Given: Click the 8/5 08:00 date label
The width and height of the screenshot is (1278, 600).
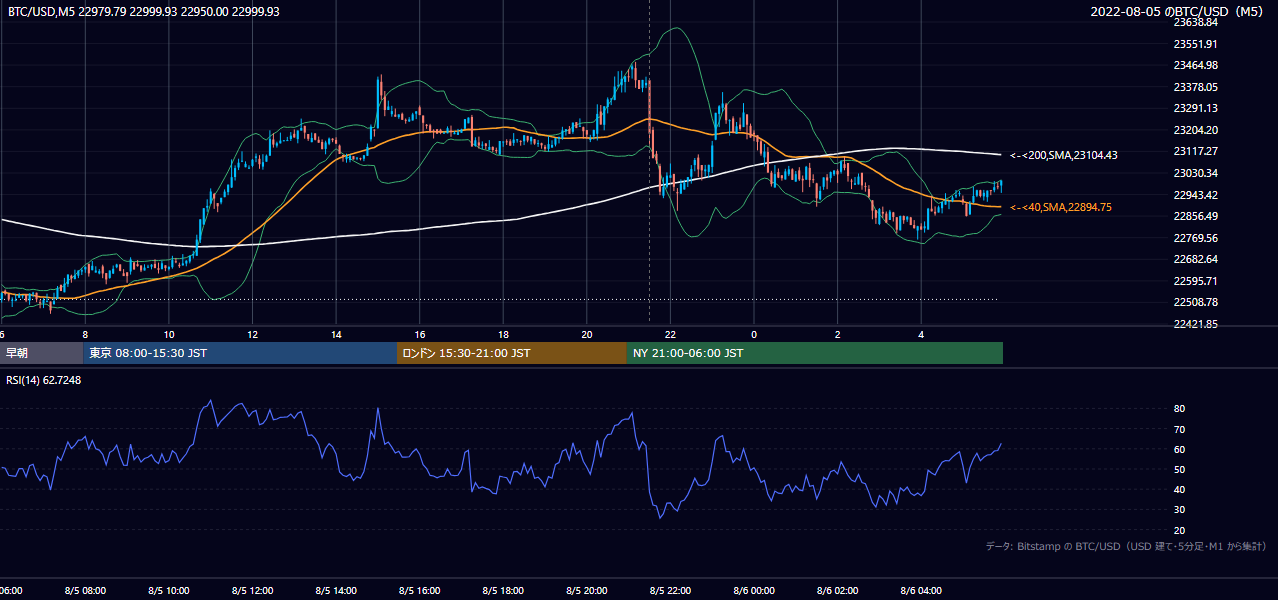Looking at the screenshot, I should pos(85,591).
